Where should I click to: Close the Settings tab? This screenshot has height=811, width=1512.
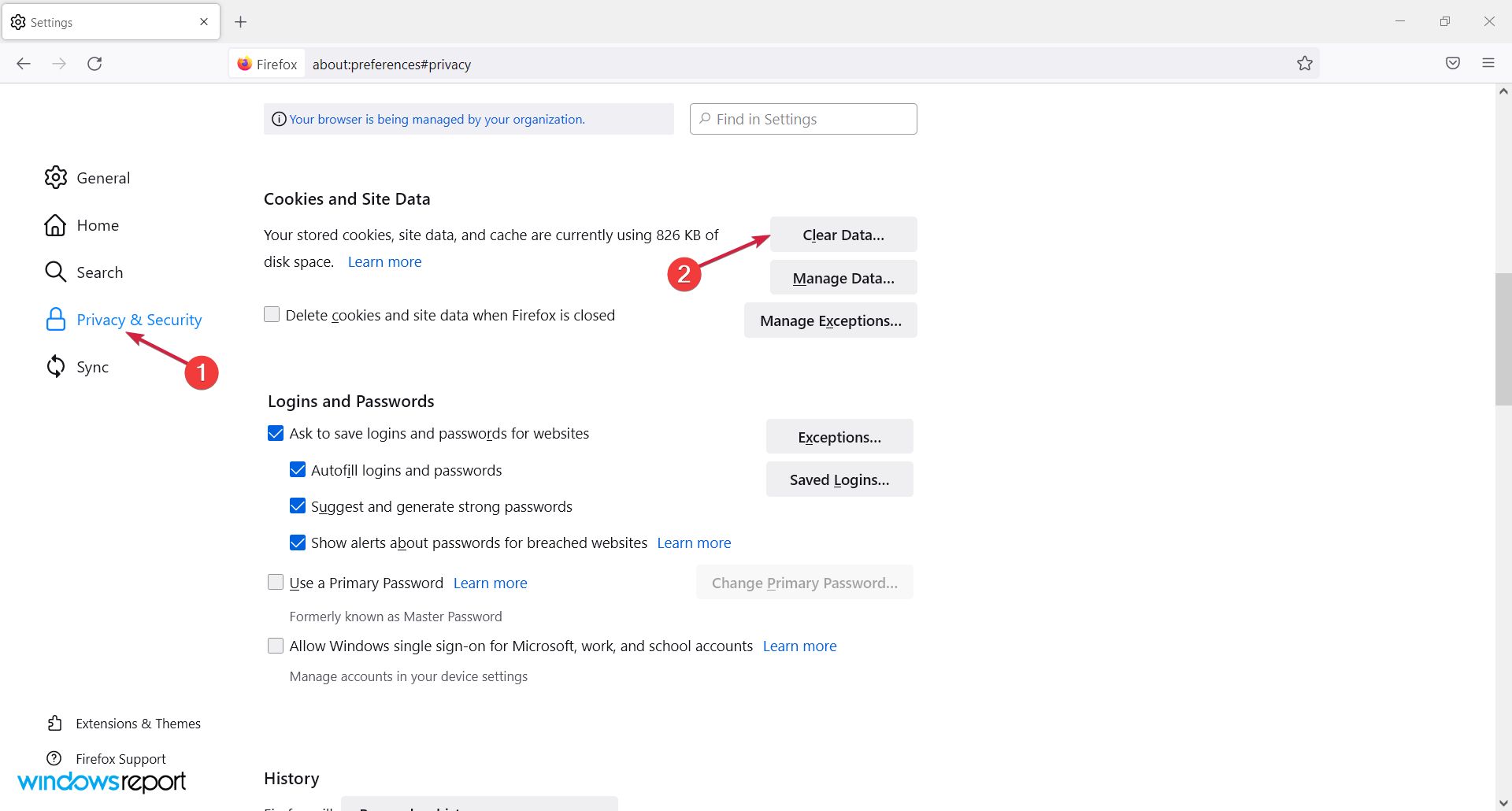click(x=204, y=22)
